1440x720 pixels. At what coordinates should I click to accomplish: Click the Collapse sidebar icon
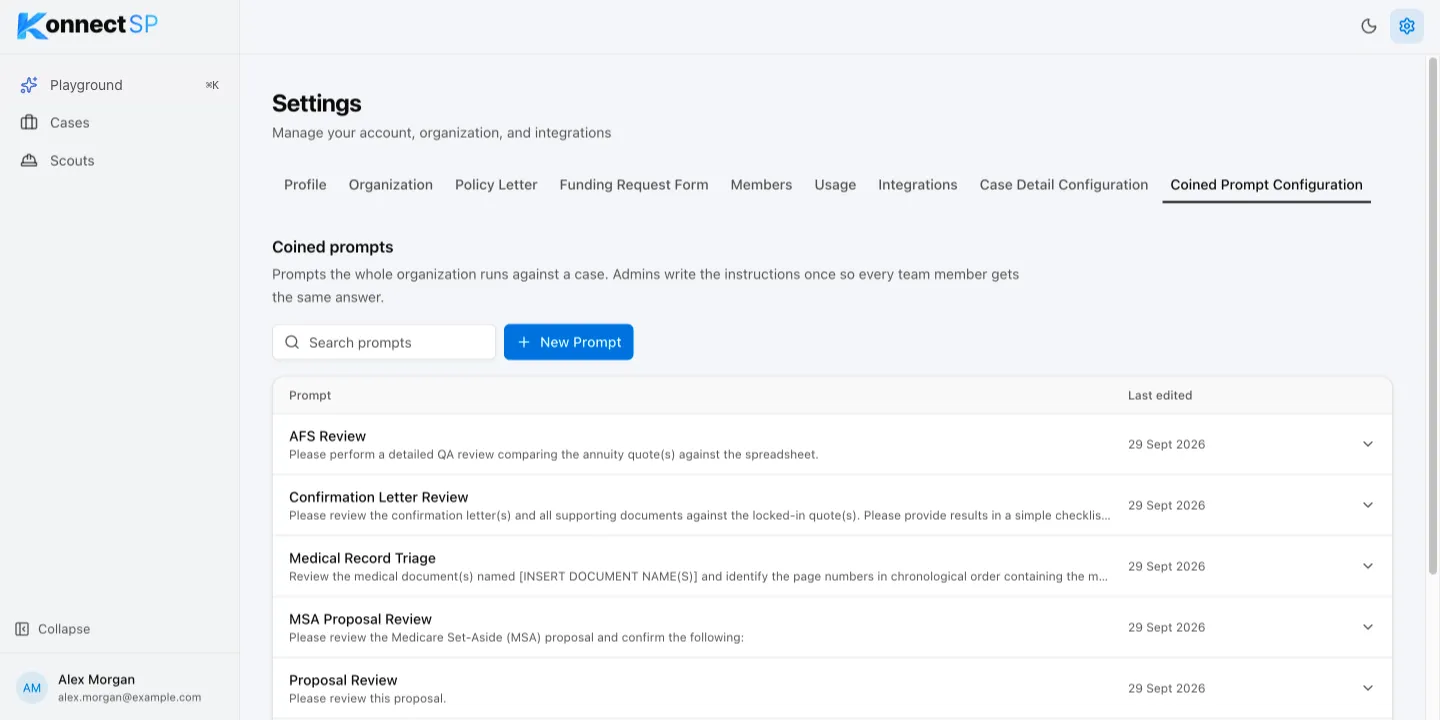[22, 629]
